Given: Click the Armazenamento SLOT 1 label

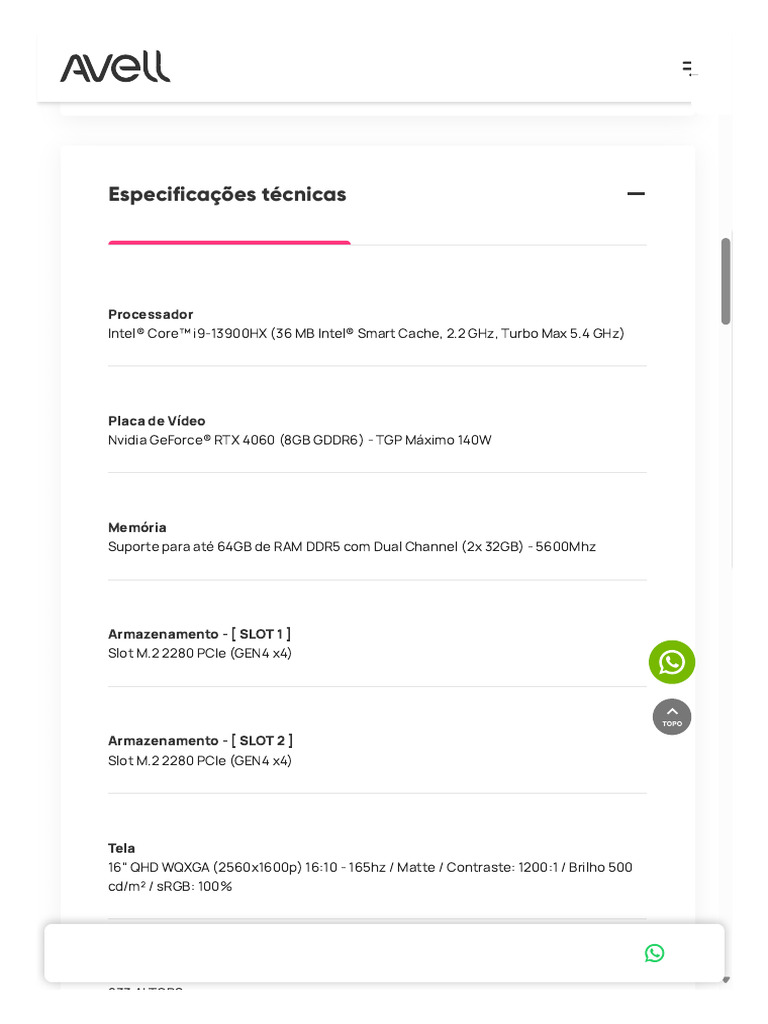Looking at the screenshot, I should pos(199,633).
